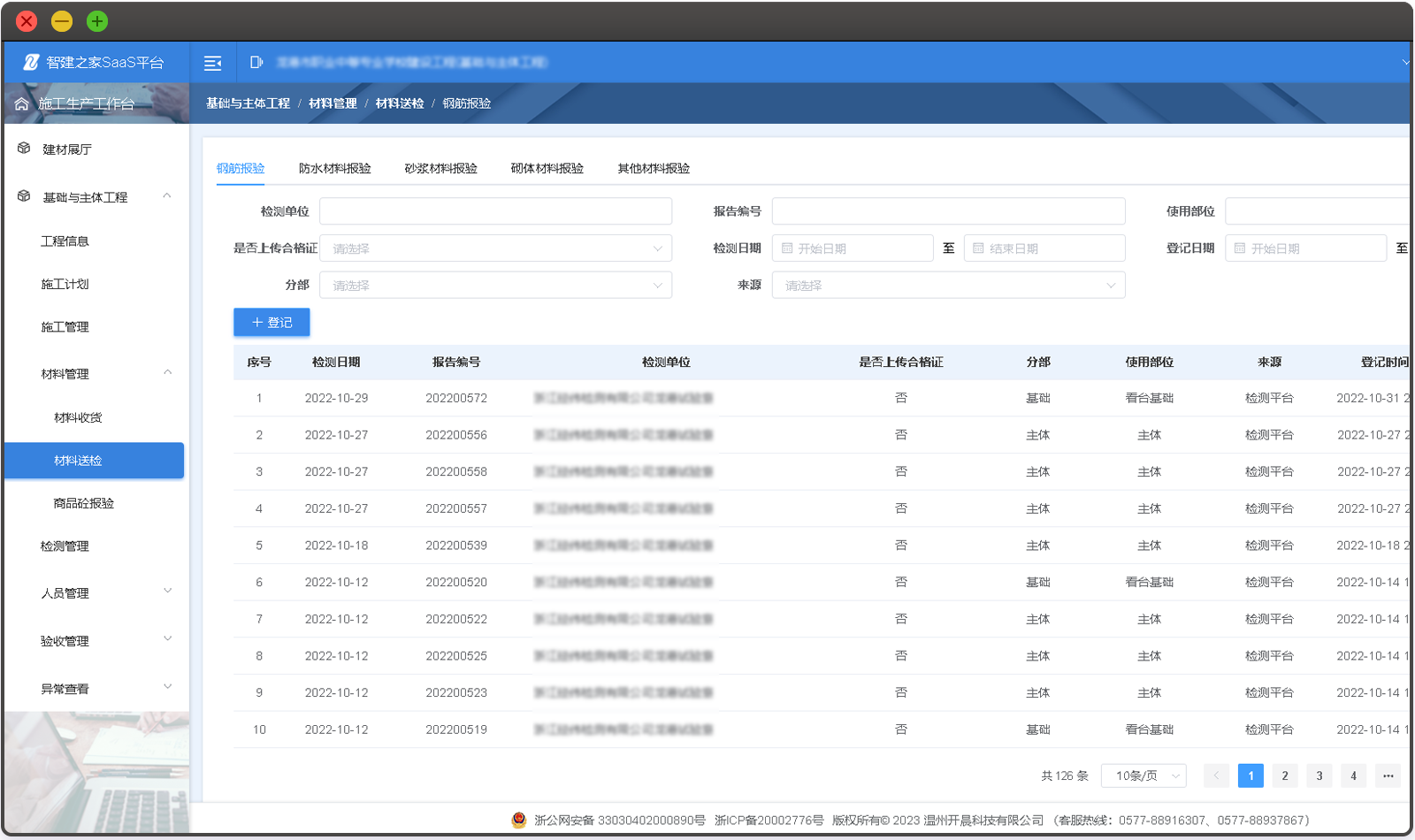Click report number 202200539
1415x840 pixels.
coord(456,546)
